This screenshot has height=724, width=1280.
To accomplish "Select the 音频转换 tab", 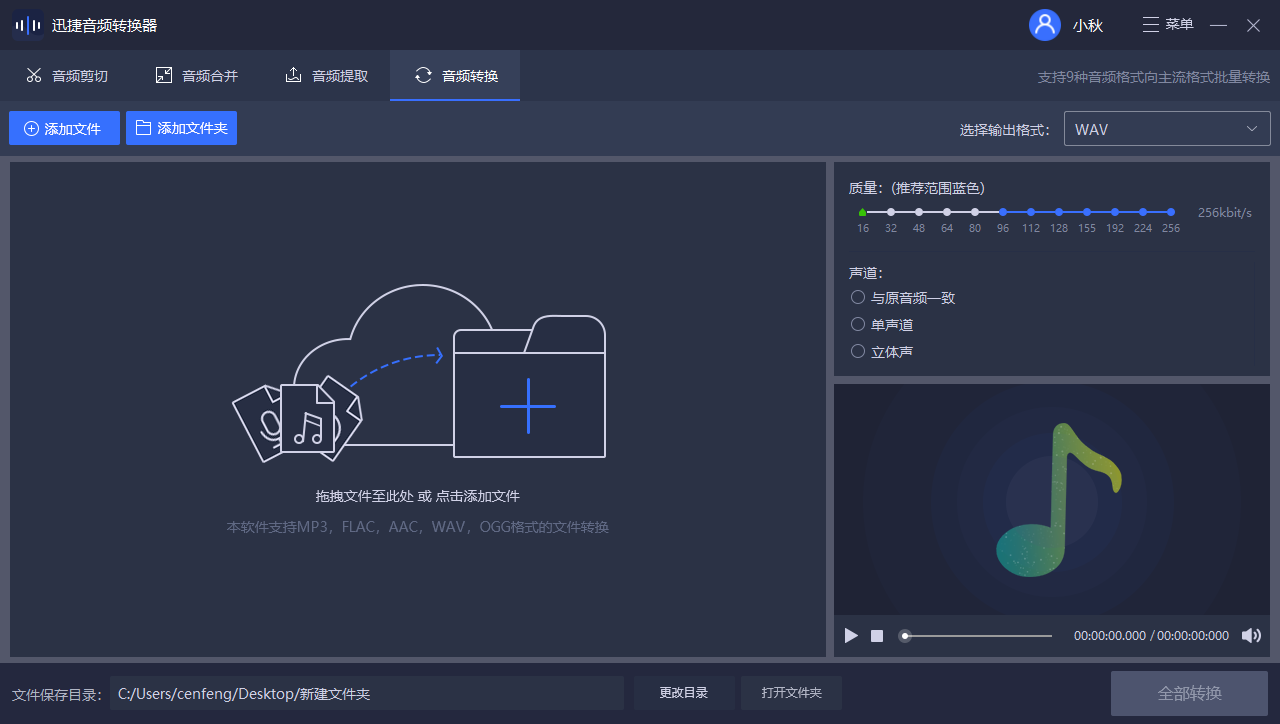I will tap(455, 76).
